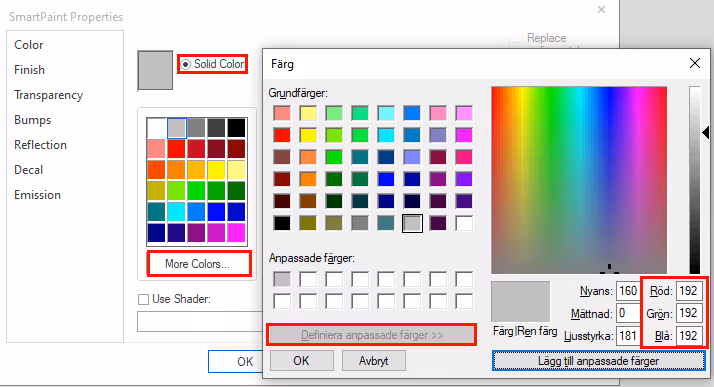Switch to the Finish section
The image size is (714, 387).
29,70
